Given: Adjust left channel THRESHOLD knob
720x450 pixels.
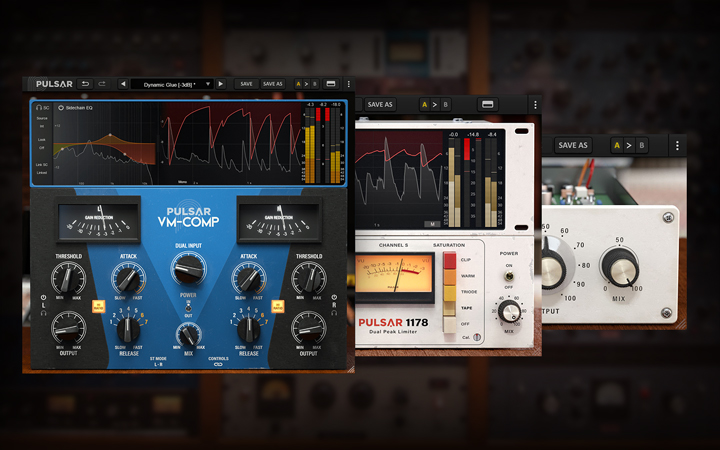Looking at the screenshot, I should (68, 278).
